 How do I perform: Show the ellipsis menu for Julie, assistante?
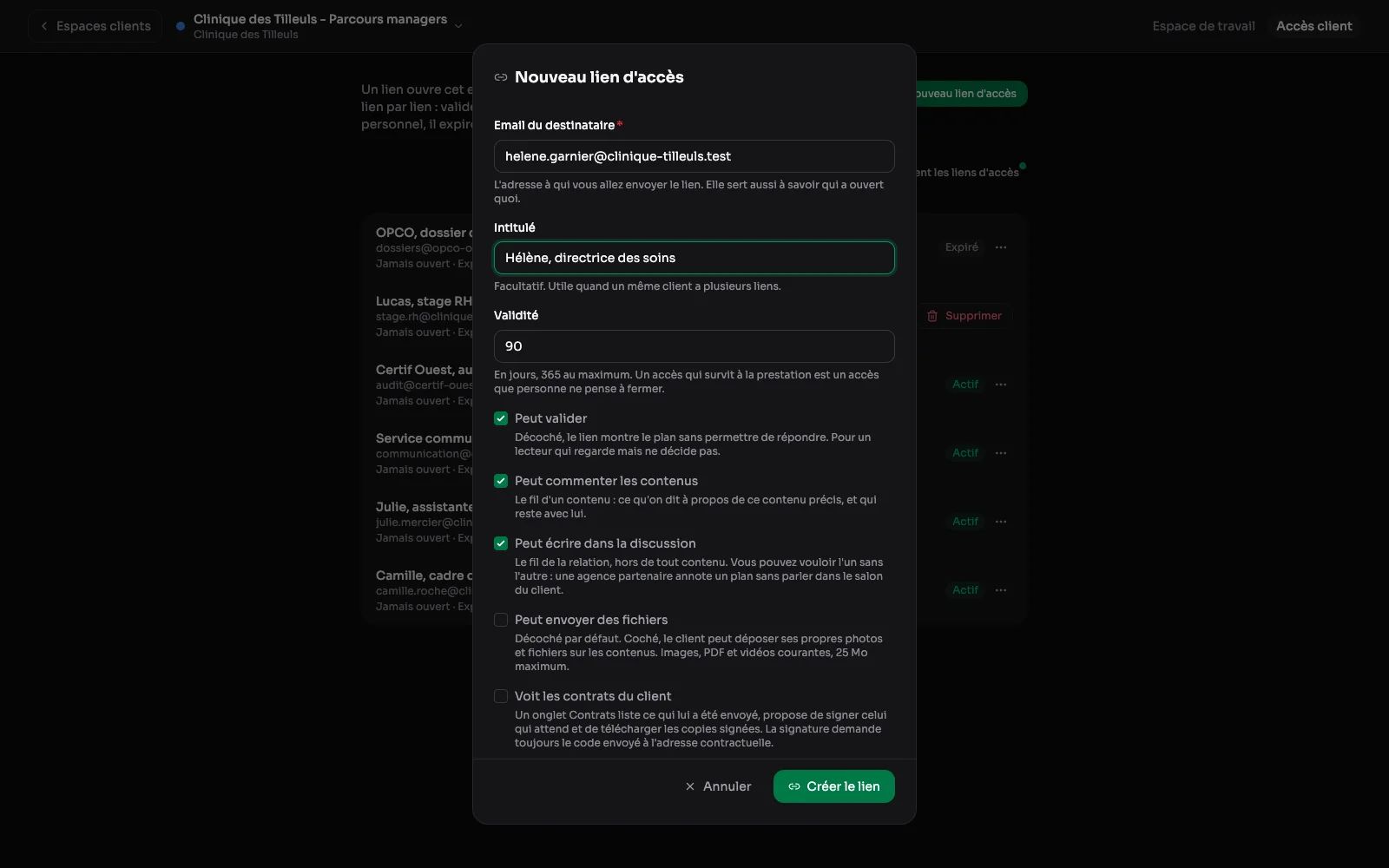tap(1001, 522)
